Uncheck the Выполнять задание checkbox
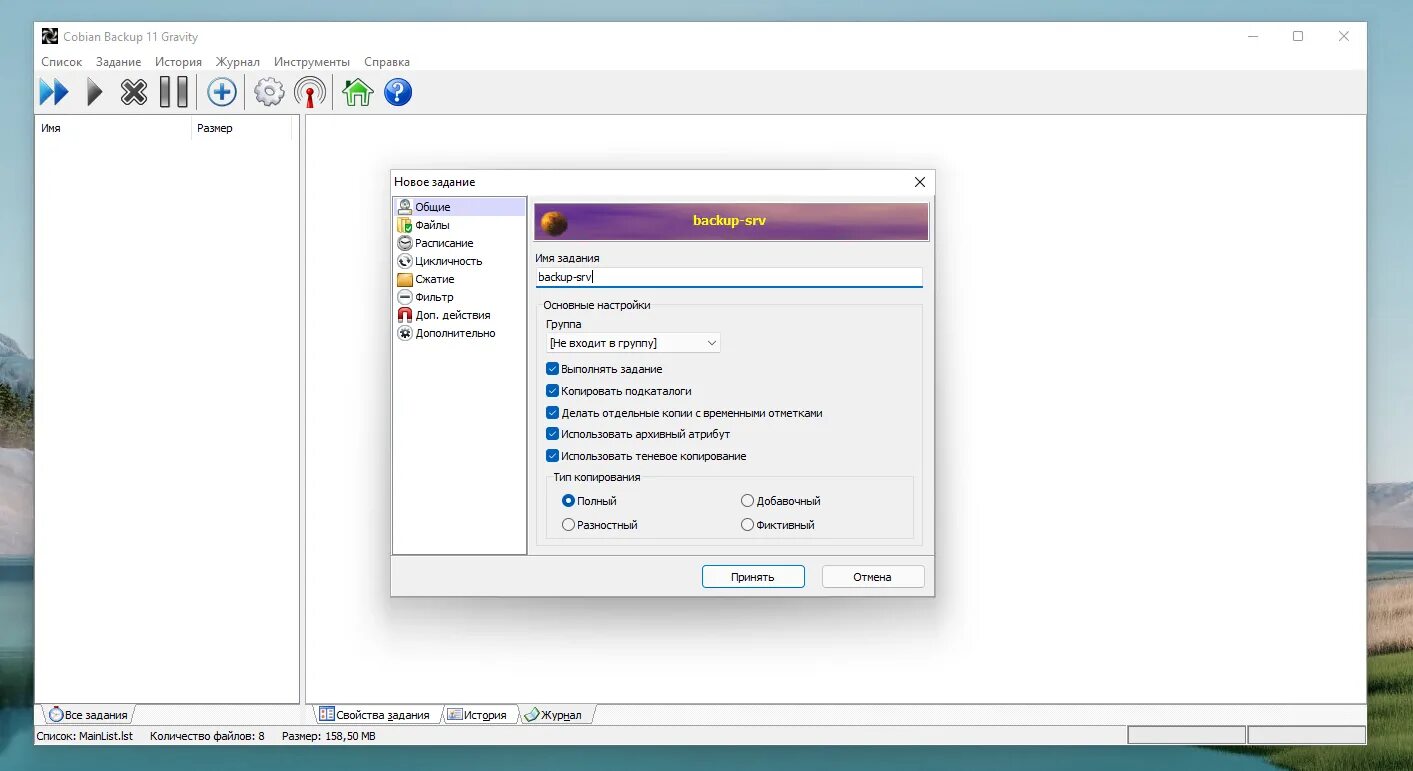Screen dimensions: 1413x771 (x=552, y=369)
